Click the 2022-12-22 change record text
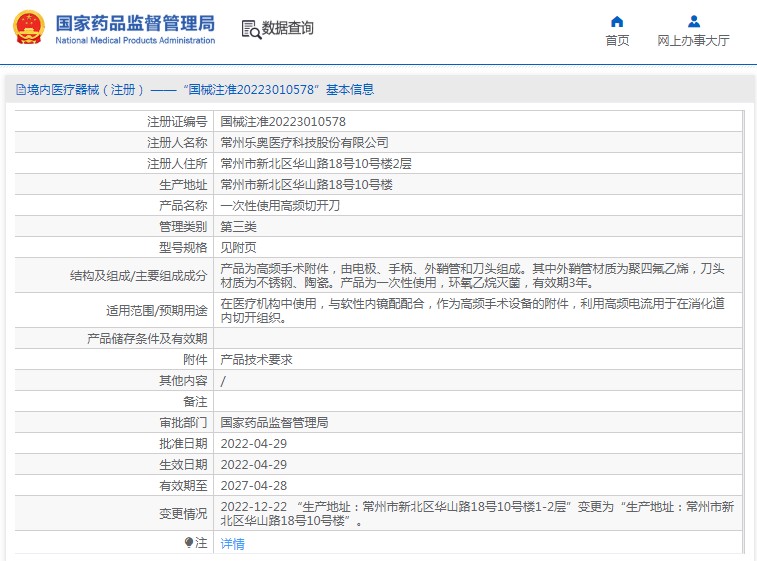 click(x=477, y=514)
